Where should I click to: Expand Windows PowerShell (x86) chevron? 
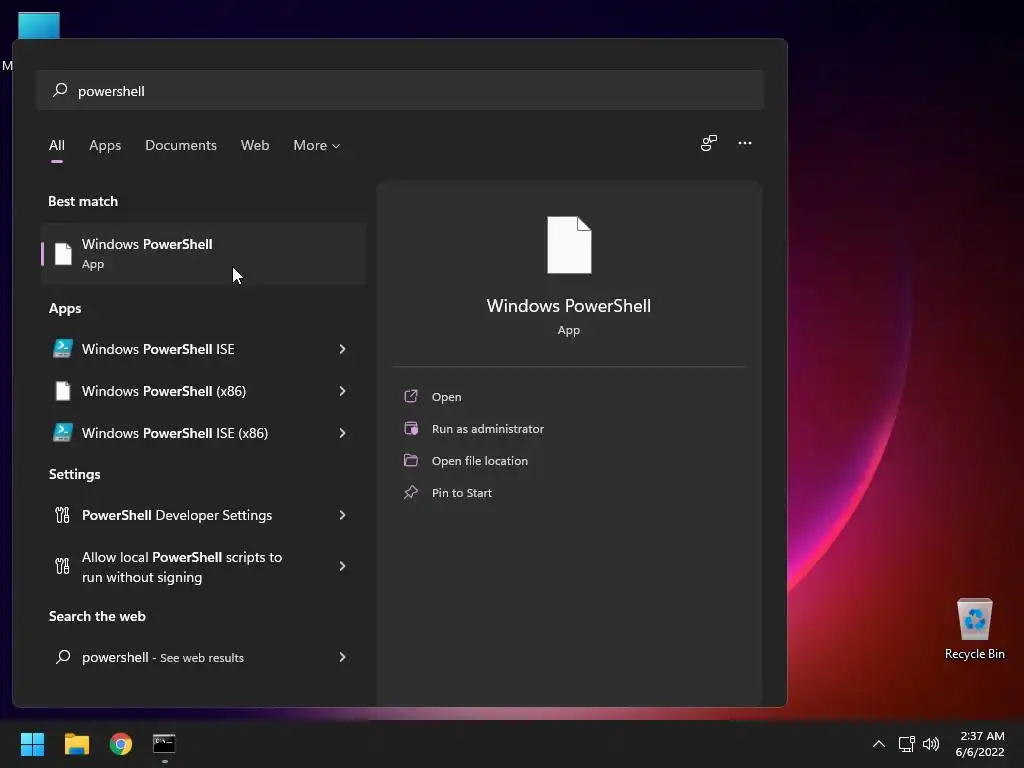tap(342, 391)
